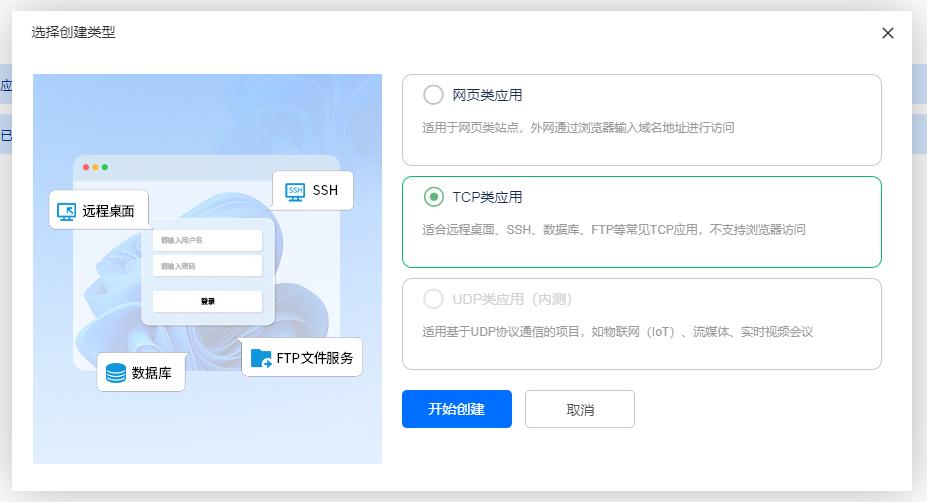Click the 请输入用户名 field in illustration
The width and height of the screenshot is (927, 502).
[208, 240]
